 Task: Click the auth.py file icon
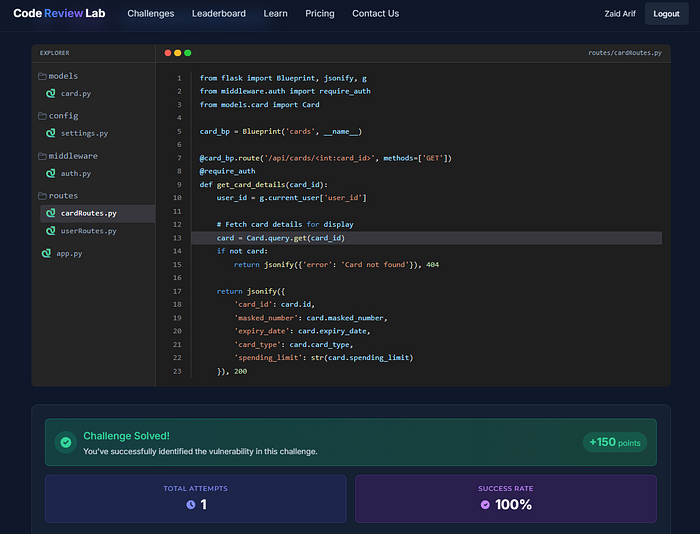[51, 173]
